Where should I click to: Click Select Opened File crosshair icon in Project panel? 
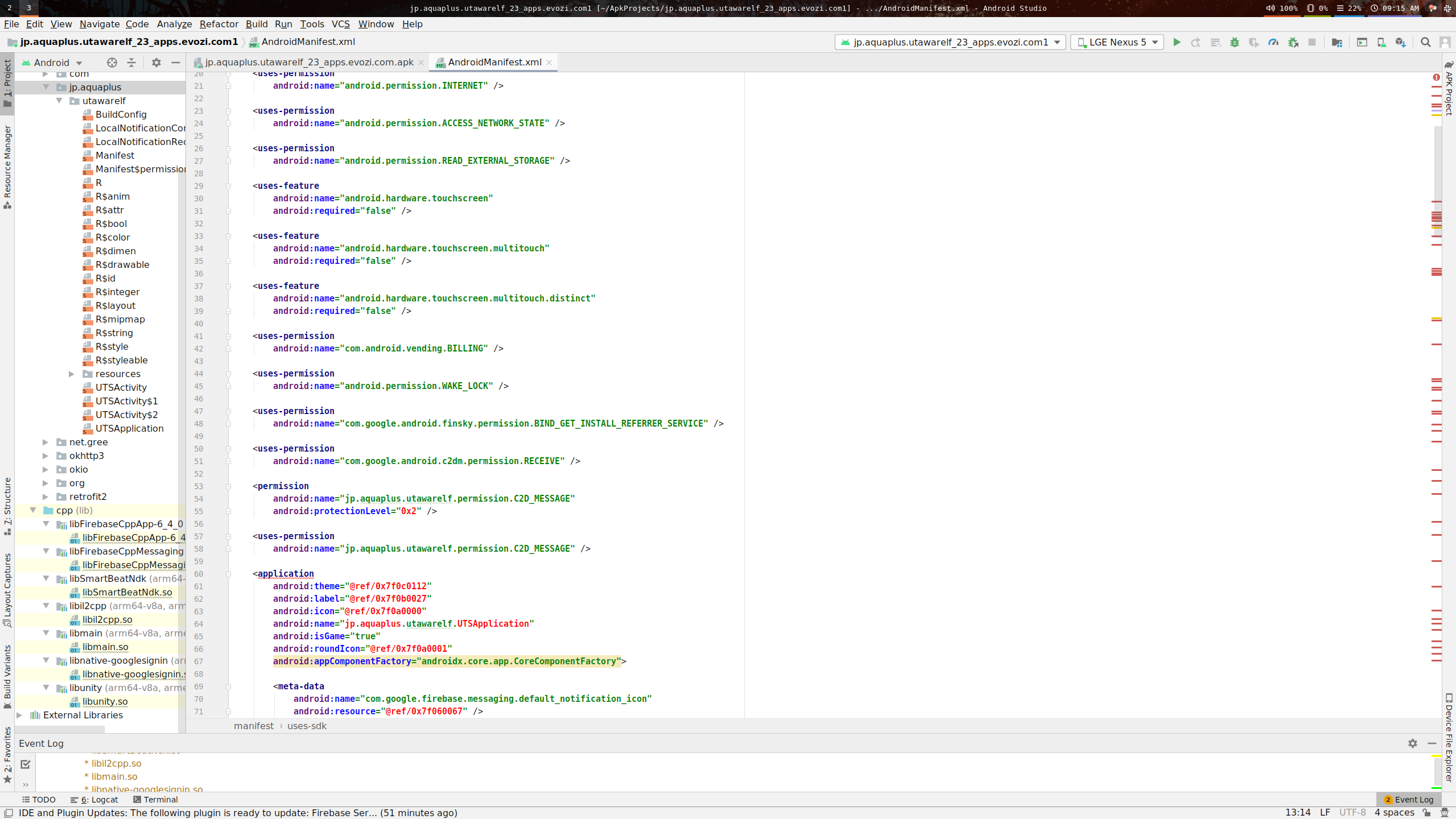point(112,63)
